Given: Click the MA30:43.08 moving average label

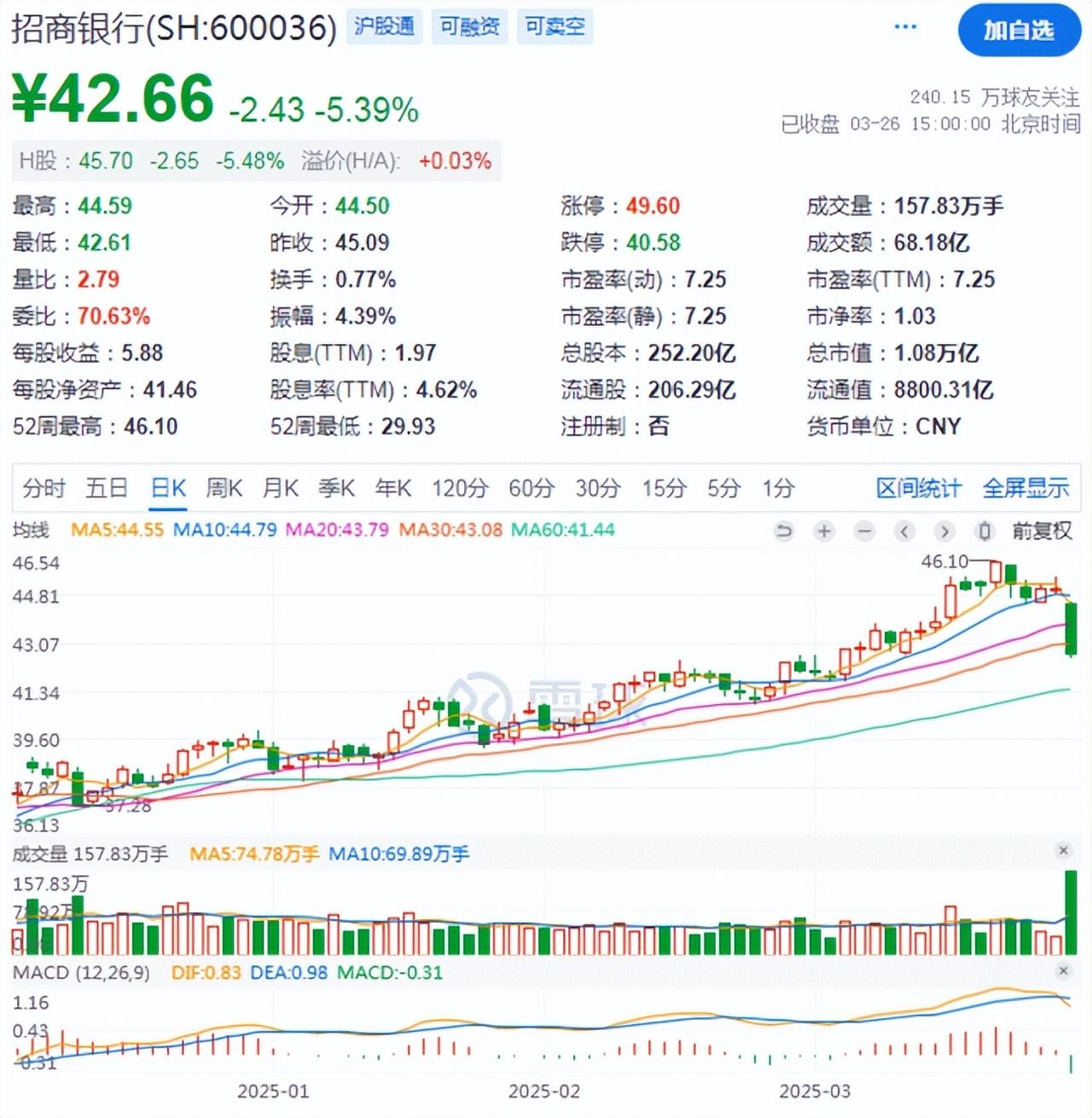Looking at the screenshot, I should (x=450, y=530).
